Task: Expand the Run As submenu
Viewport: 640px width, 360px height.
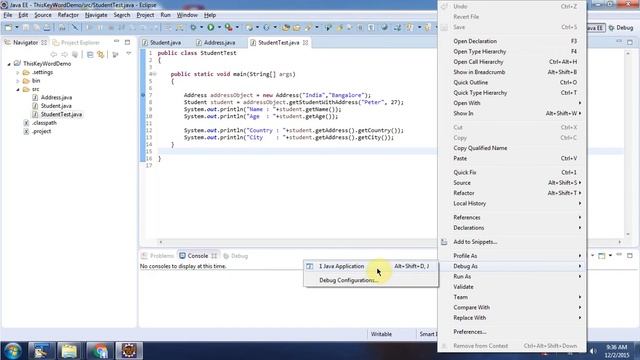Action: click(x=512, y=277)
